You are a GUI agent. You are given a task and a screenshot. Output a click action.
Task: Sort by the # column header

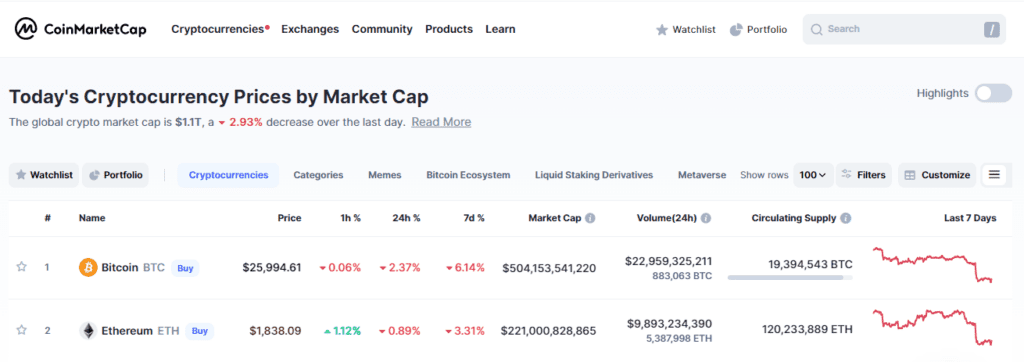(x=48, y=218)
